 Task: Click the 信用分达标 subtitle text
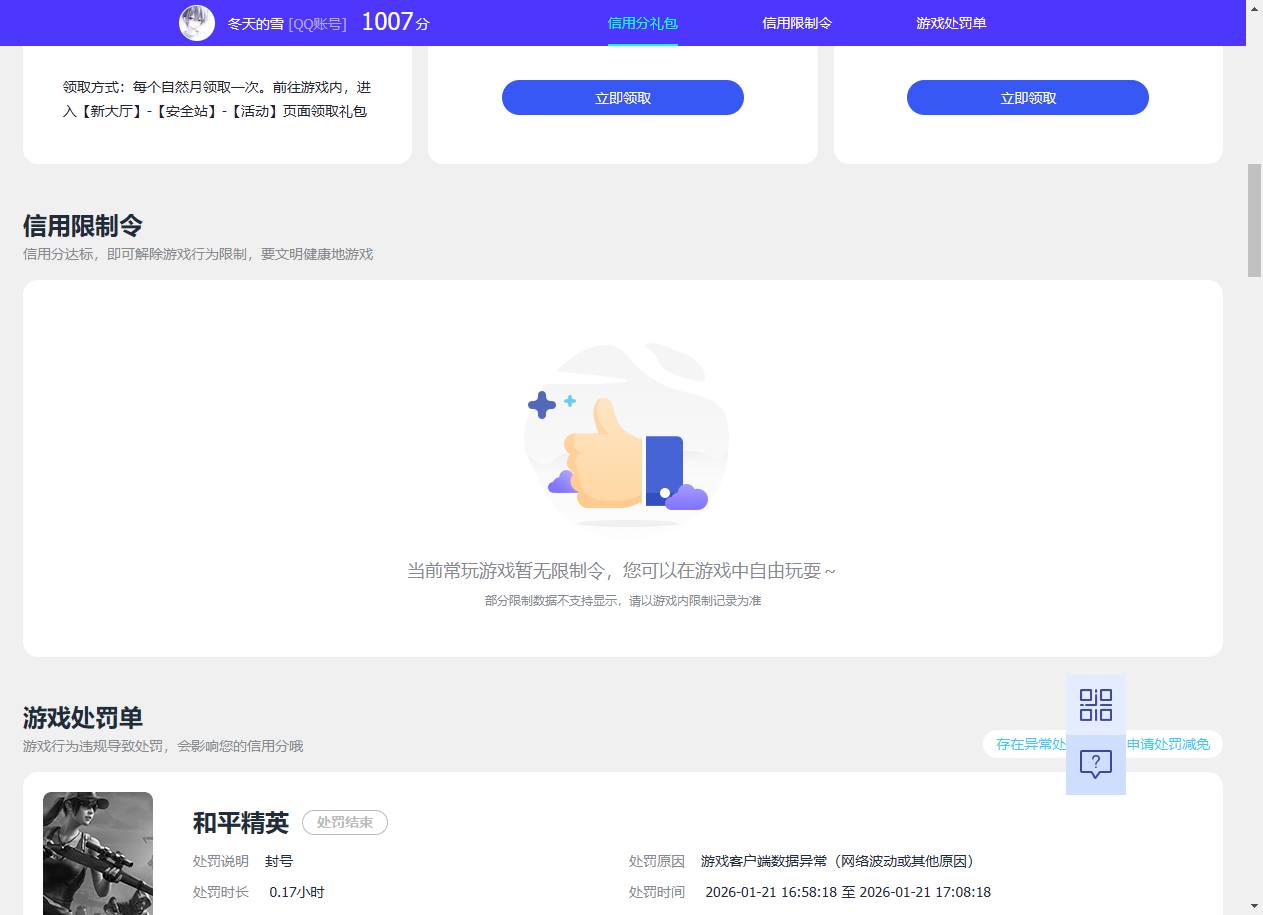coord(198,254)
